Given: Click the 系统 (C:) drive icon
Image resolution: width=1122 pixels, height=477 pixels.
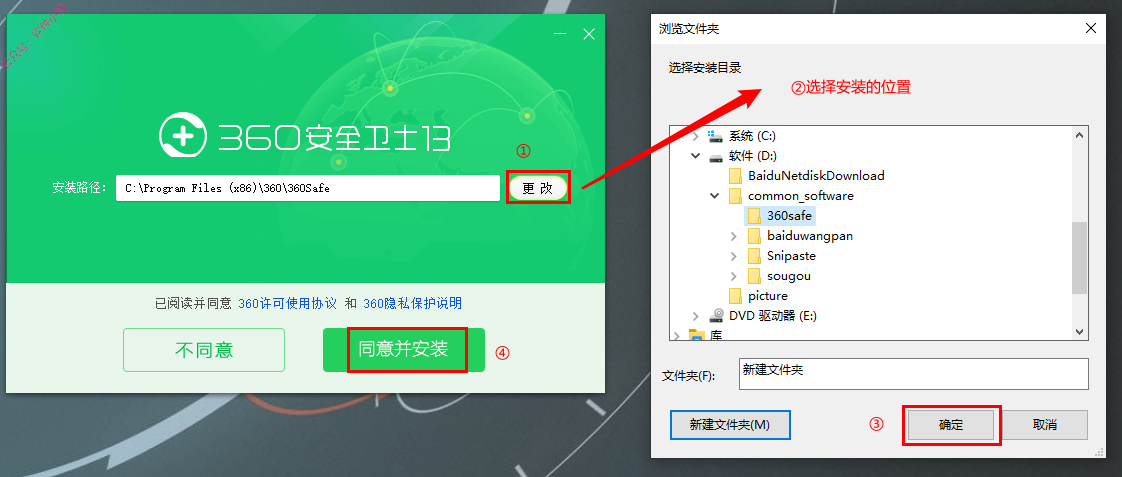Looking at the screenshot, I should [715, 136].
